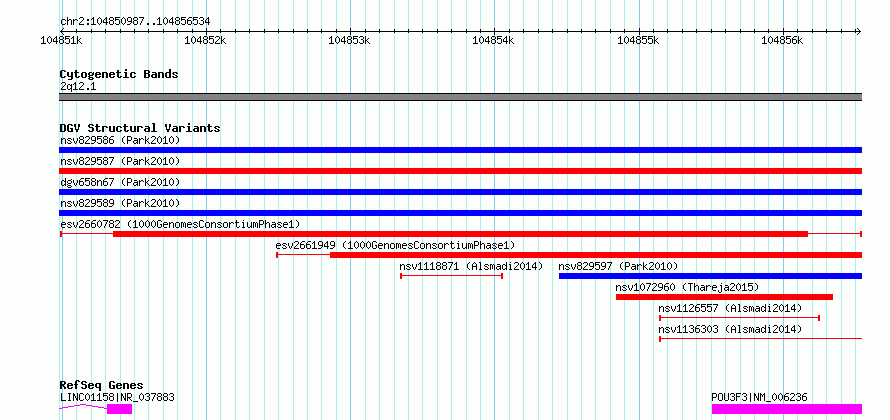The width and height of the screenshot is (890, 420).
Task: Select the blue bar for dgv658n67
Action: [x=460, y=192]
